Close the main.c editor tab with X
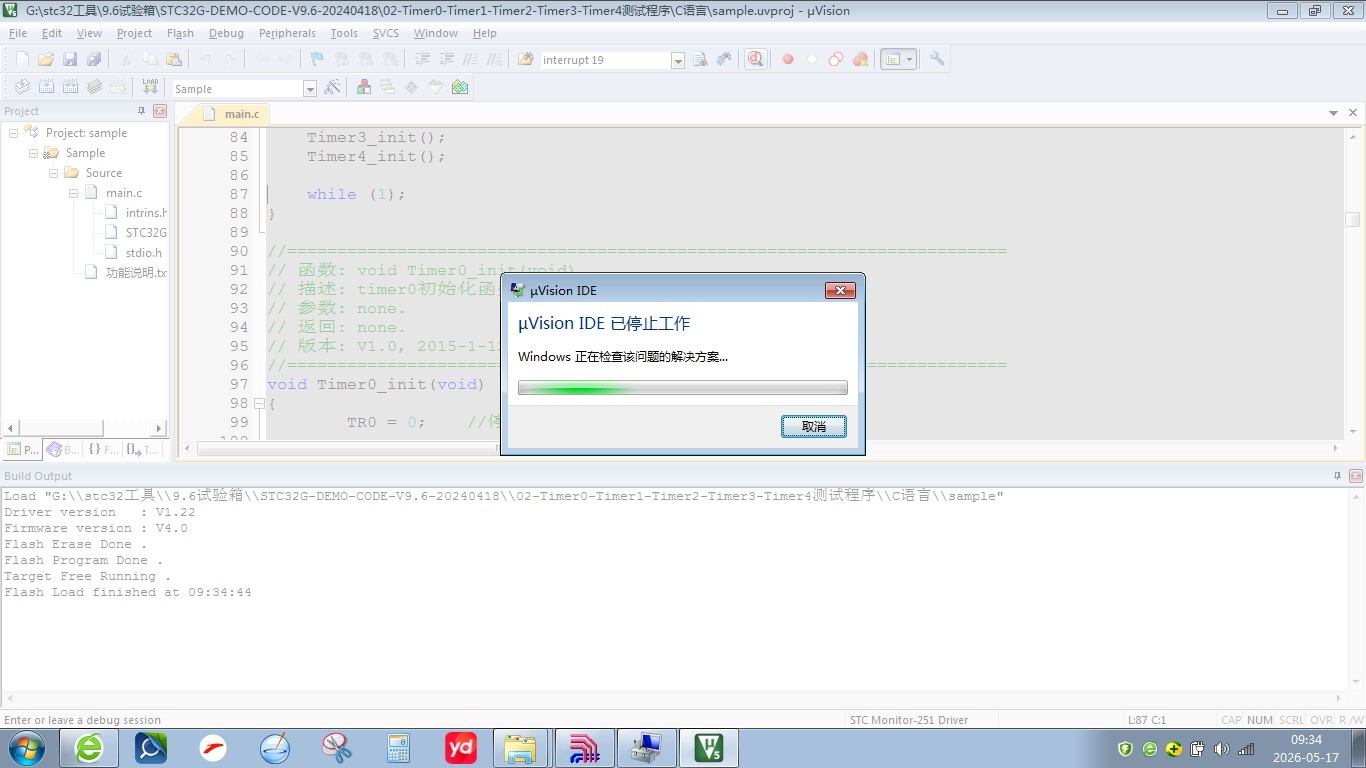This screenshot has width=1366, height=768. point(1355,113)
